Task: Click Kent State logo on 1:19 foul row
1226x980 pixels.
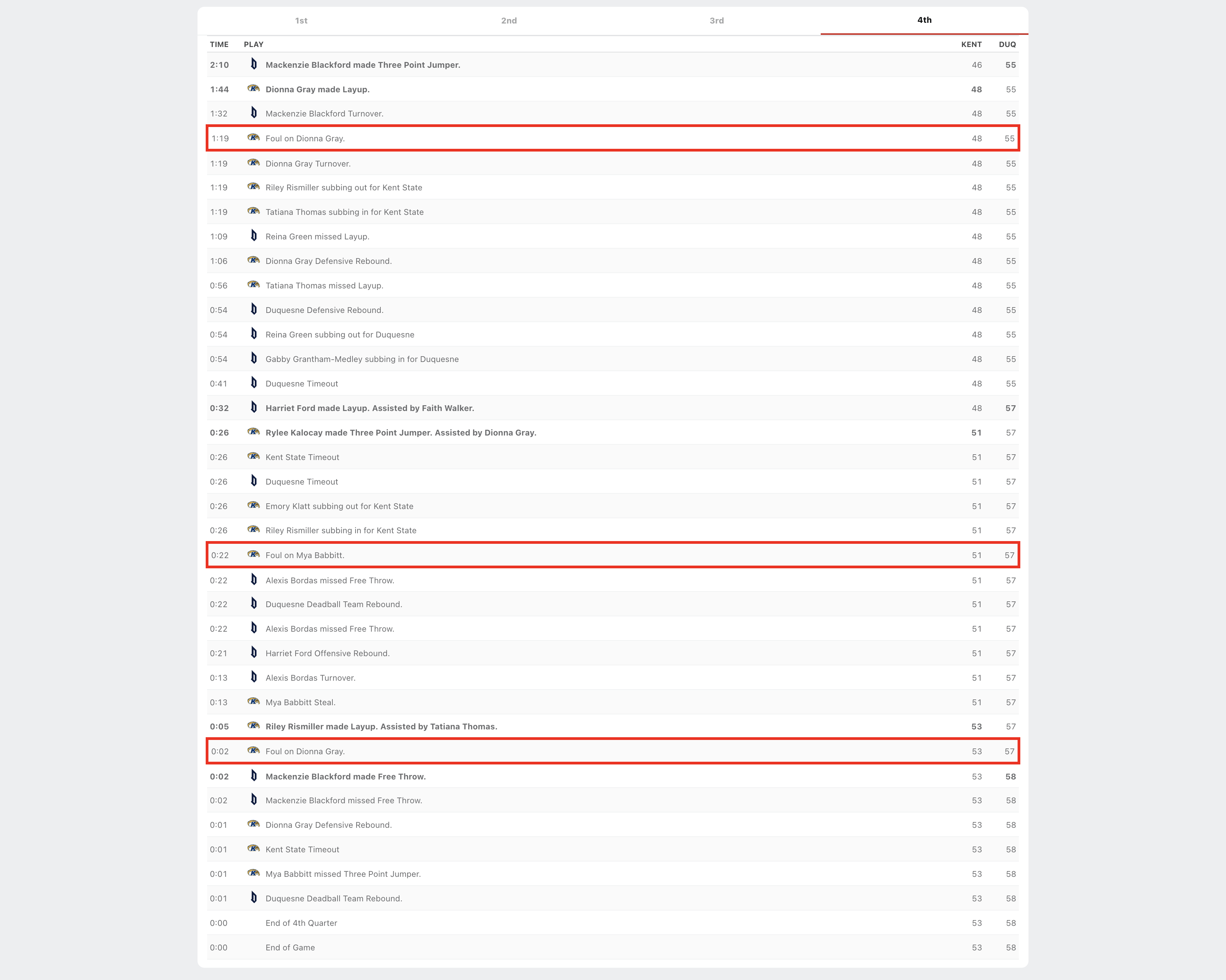Action: (254, 138)
